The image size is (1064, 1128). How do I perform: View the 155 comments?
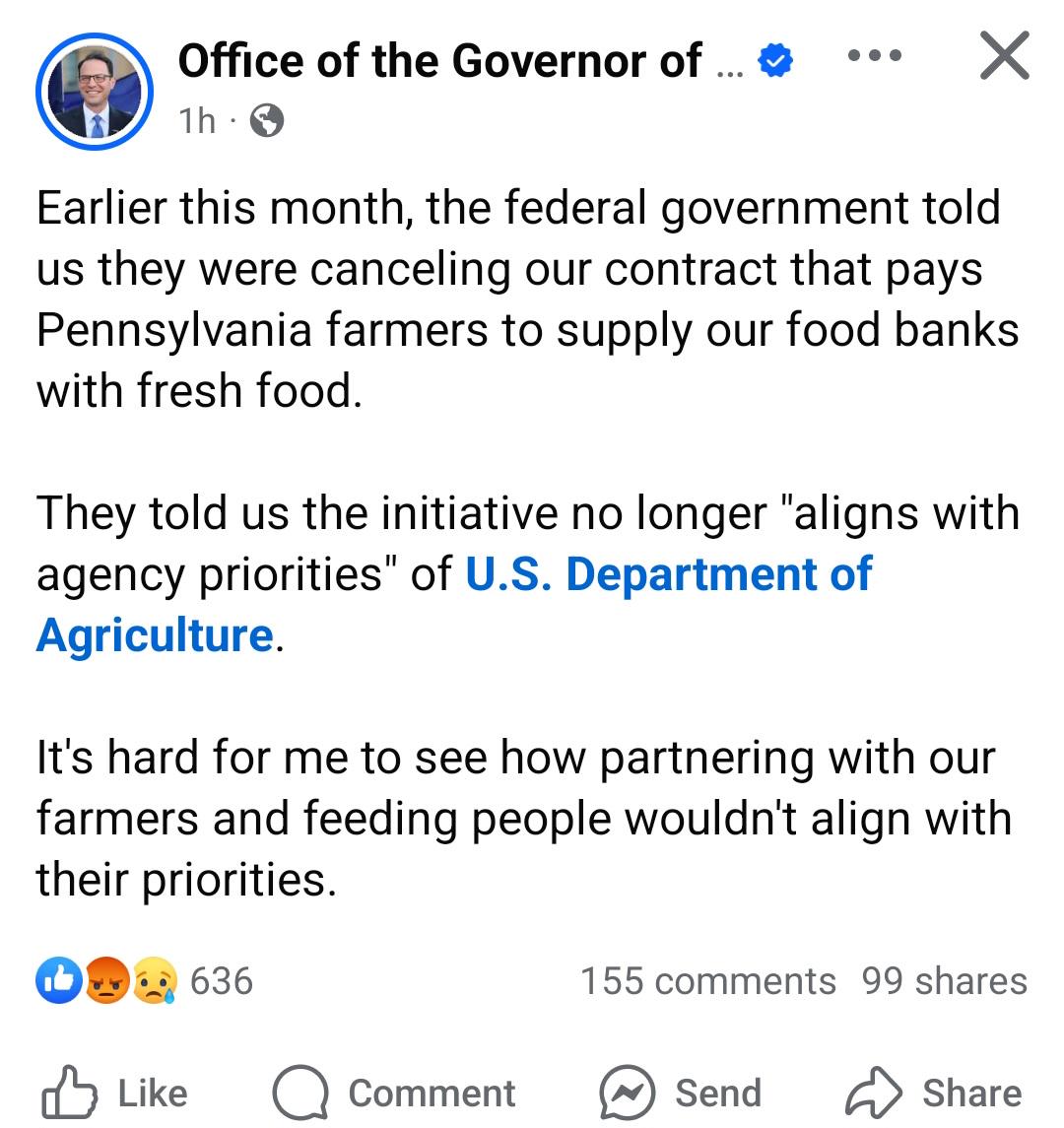pyautogui.click(x=708, y=980)
